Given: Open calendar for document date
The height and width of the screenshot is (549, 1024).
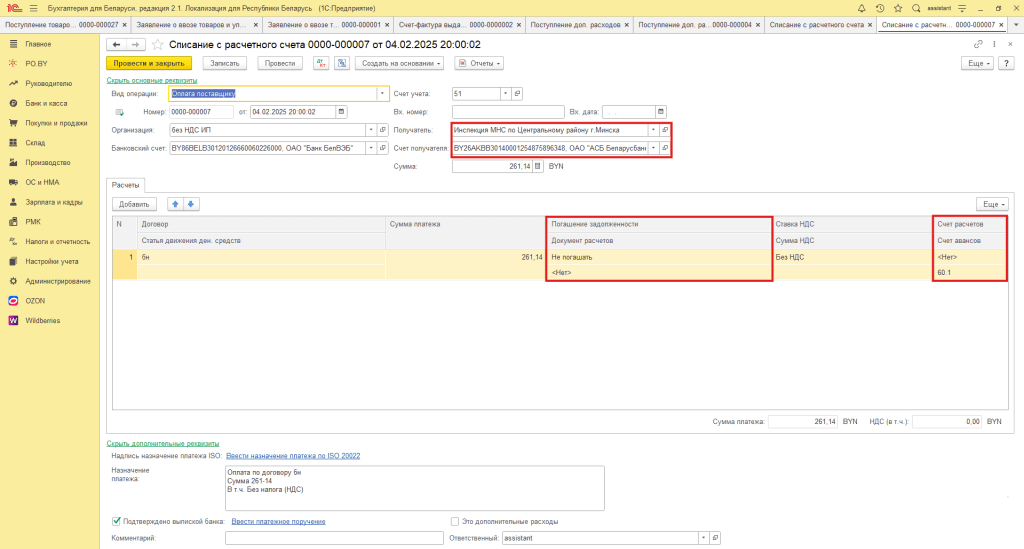Looking at the screenshot, I should [341, 112].
